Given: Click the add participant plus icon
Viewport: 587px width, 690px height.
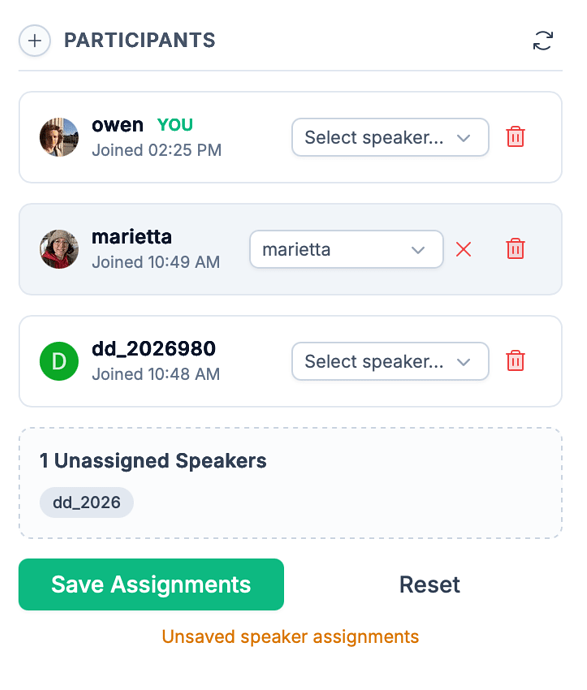Looking at the screenshot, I should pyautogui.click(x=35, y=40).
